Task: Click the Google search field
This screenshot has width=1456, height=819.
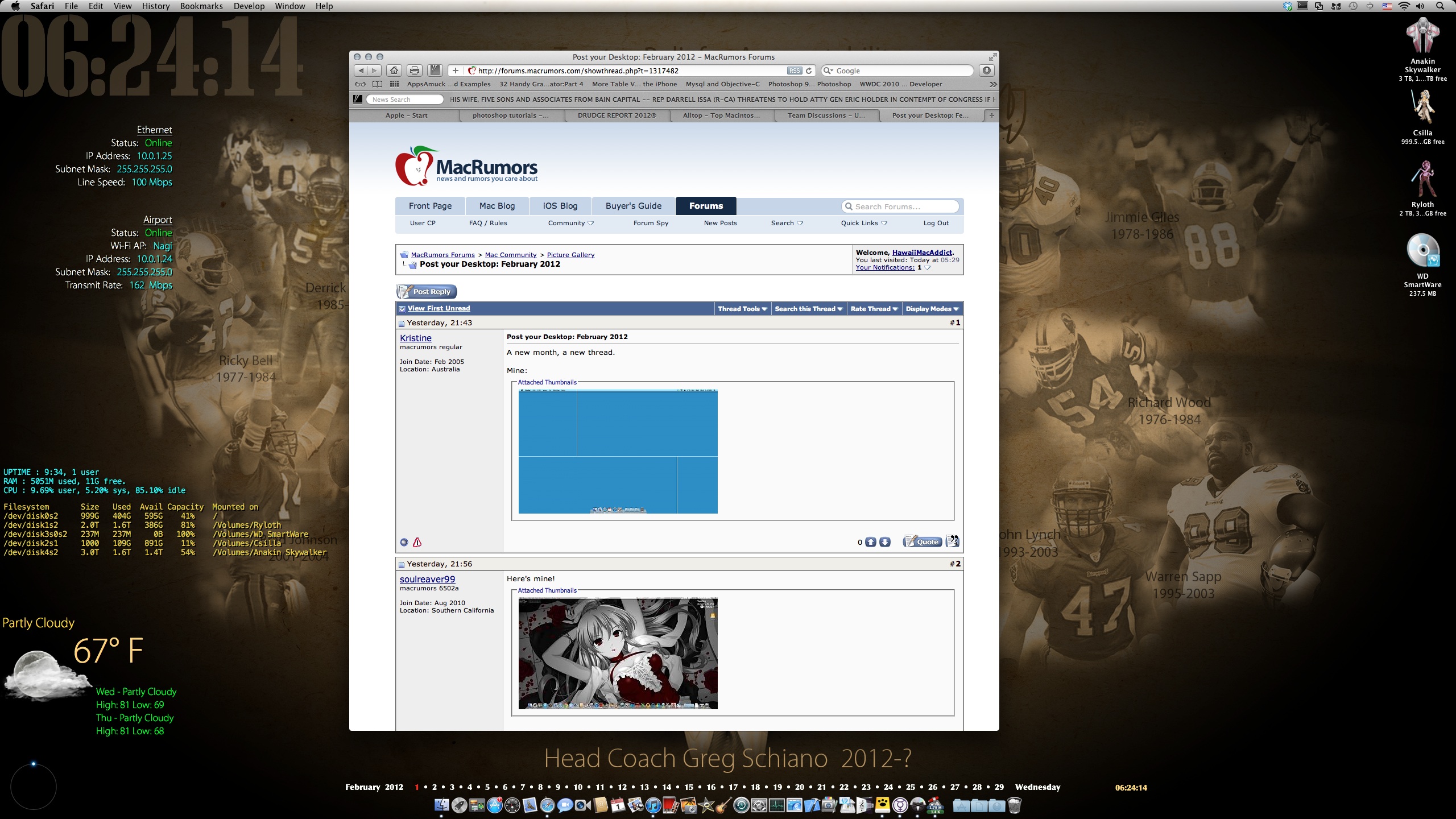Action: 897,71
